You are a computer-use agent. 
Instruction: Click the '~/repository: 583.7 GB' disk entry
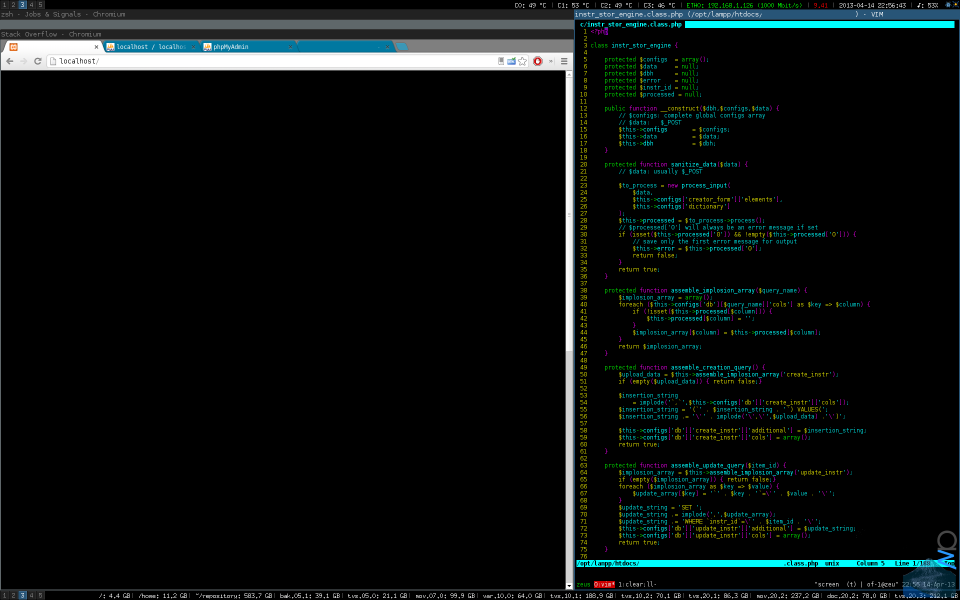pos(234,595)
